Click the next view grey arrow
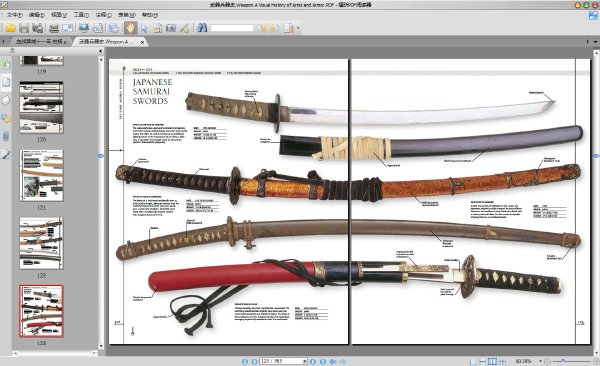Image resolution: width=600 pixels, height=366 pixels. click(x=343, y=361)
